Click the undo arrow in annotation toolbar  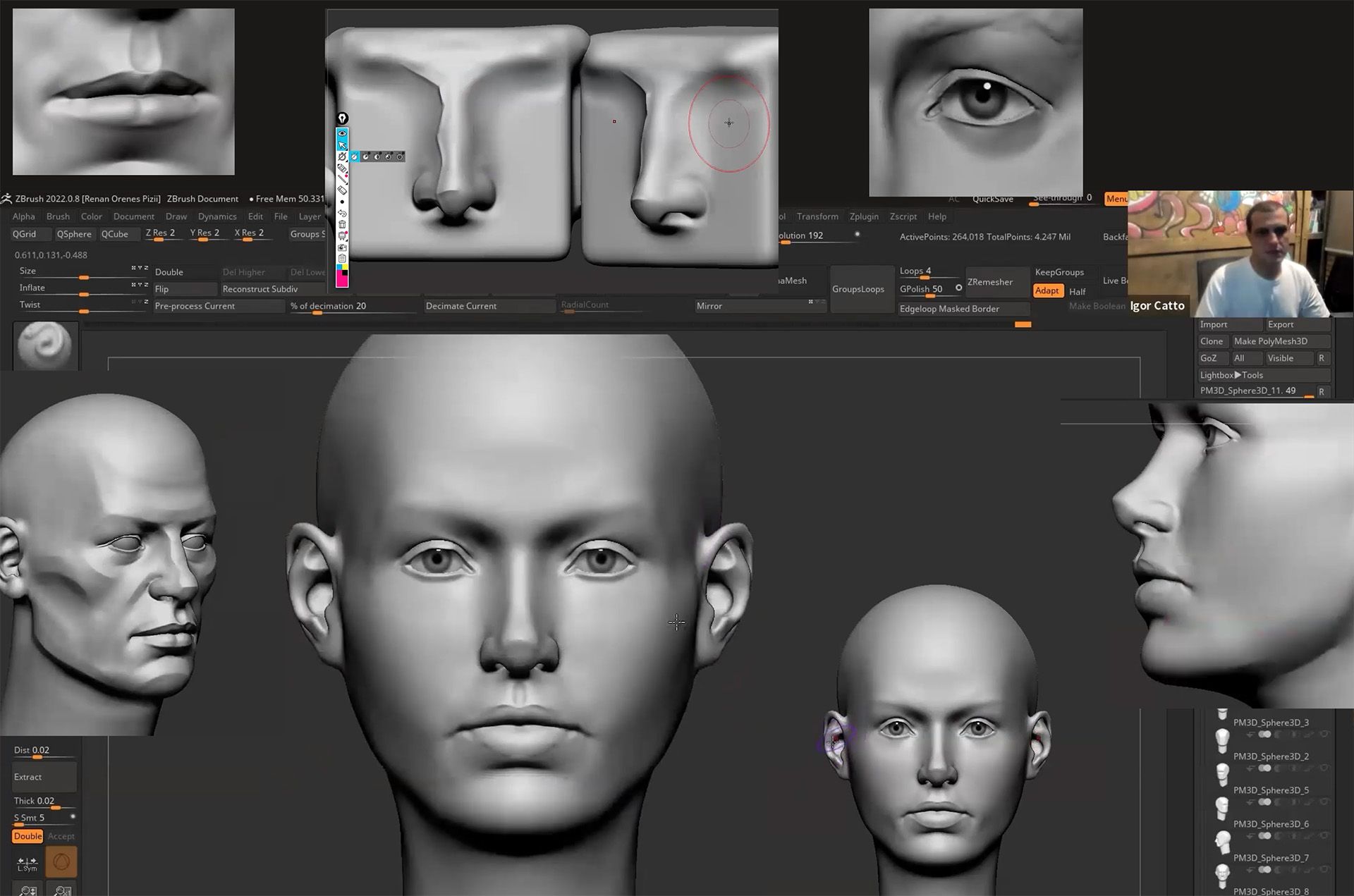[342, 213]
